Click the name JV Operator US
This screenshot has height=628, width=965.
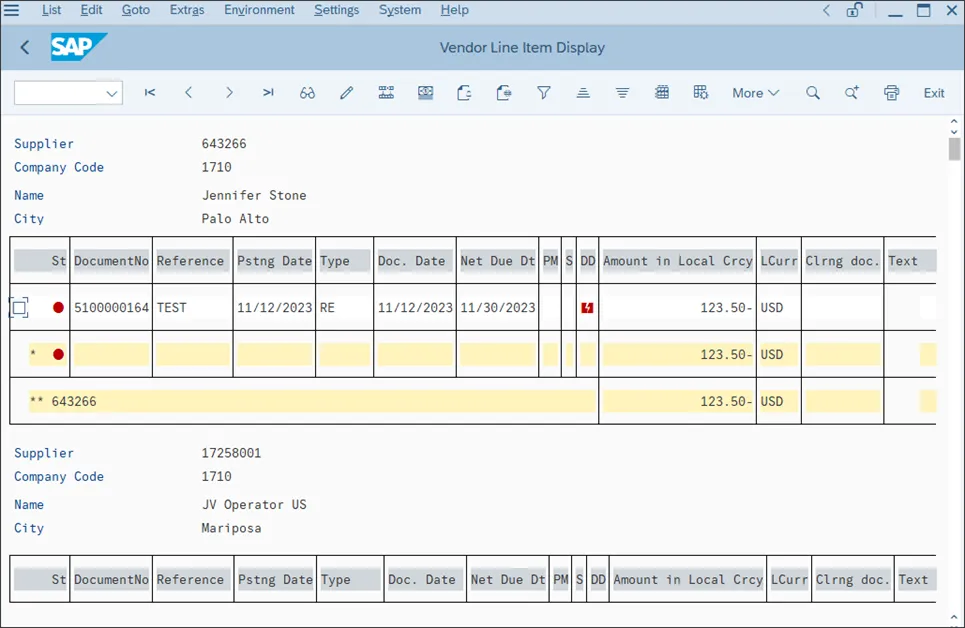(x=254, y=504)
